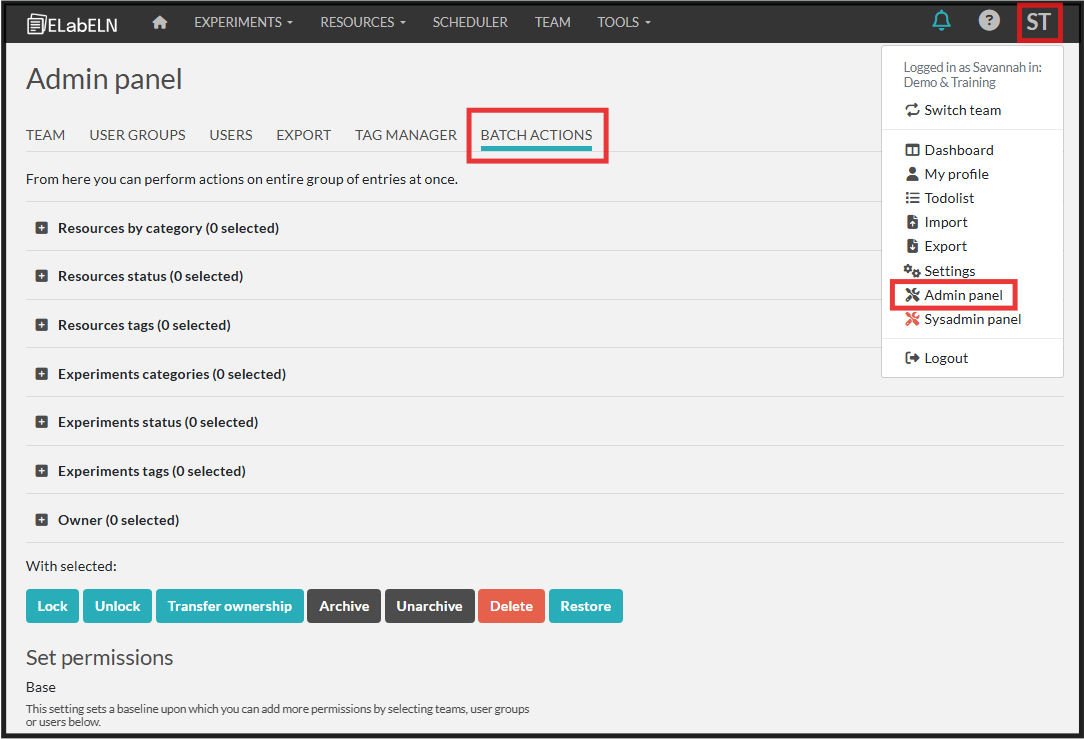Expand the Owner section
Image resolution: width=1084 pixels, height=739 pixels.
point(42,520)
